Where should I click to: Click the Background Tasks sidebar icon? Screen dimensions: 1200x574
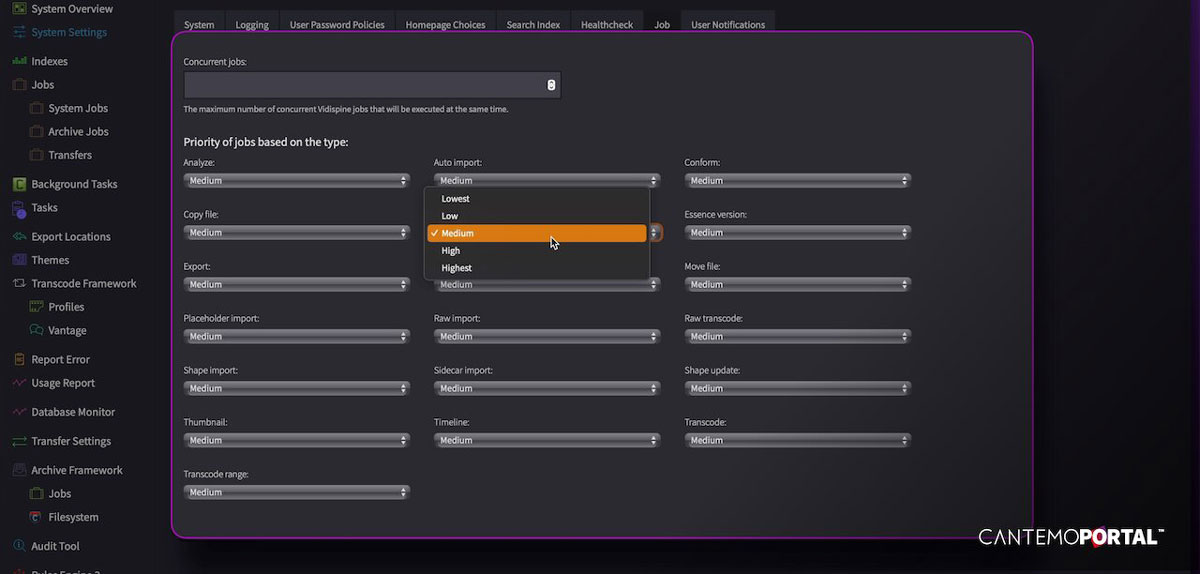tap(19, 184)
